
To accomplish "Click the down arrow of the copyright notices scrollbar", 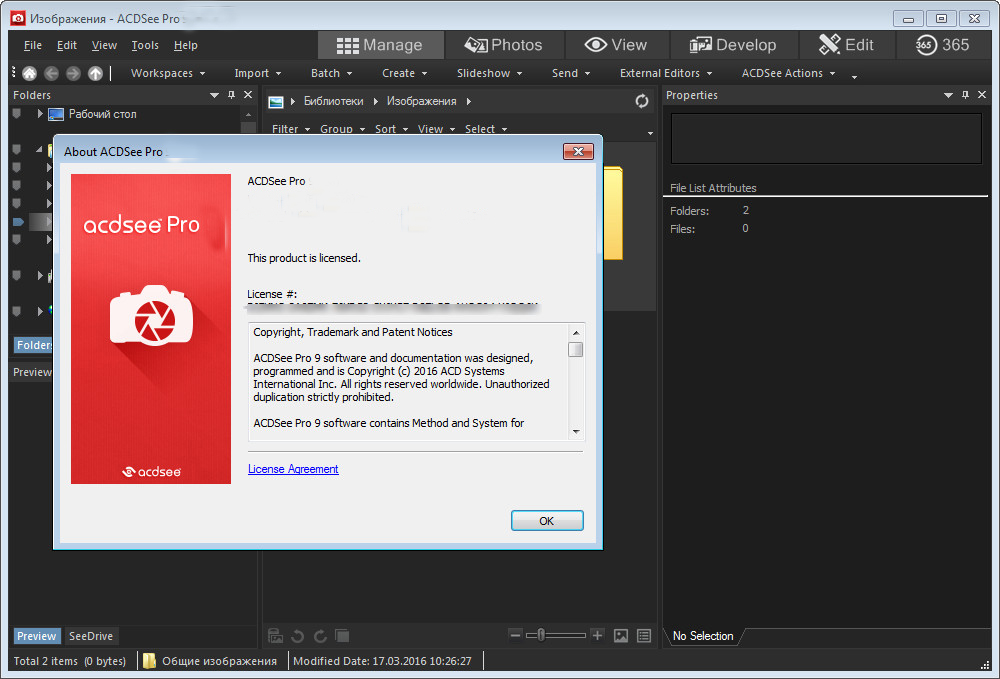I will tap(576, 432).
